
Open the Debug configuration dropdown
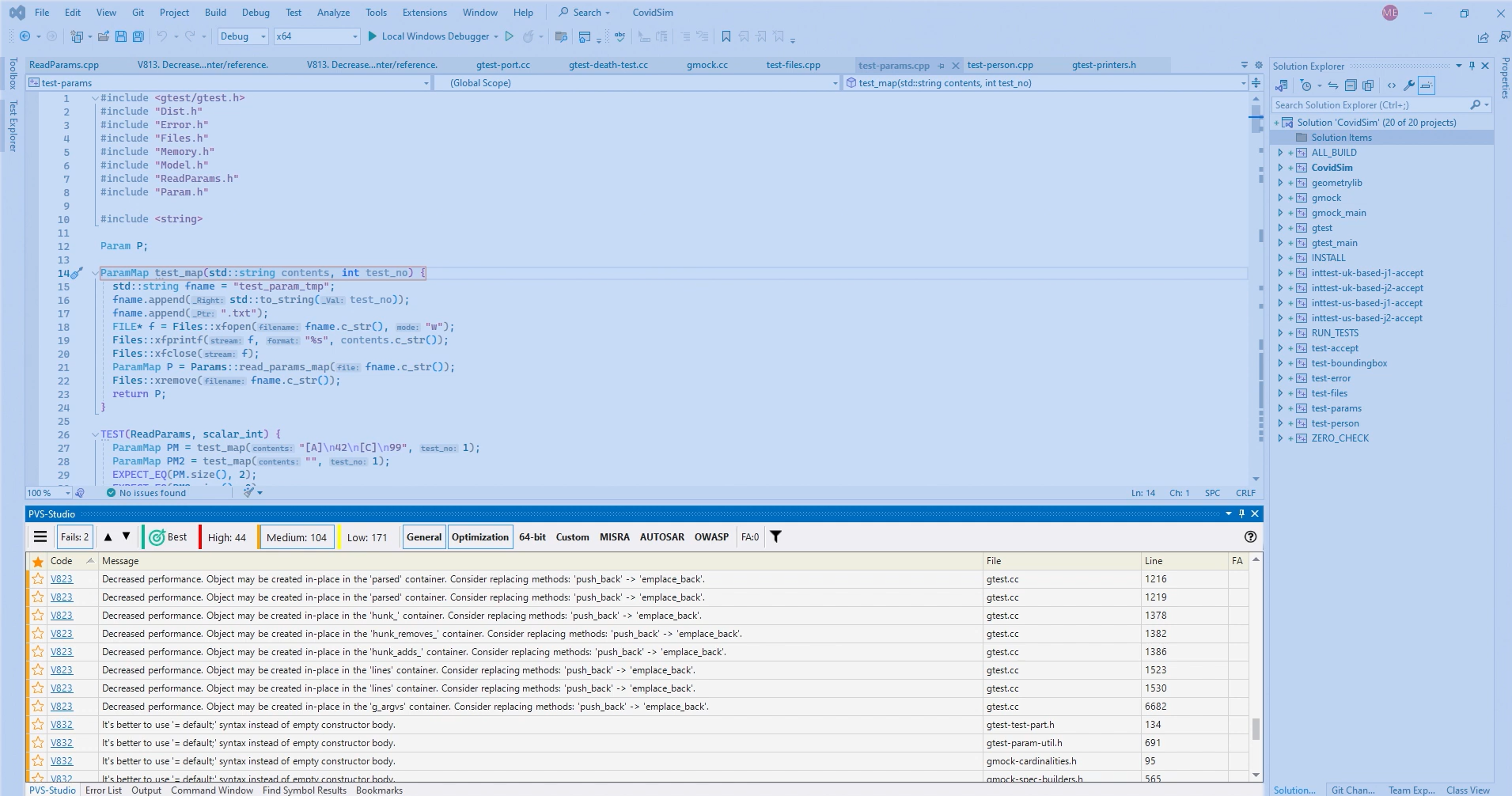click(x=243, y=36)
